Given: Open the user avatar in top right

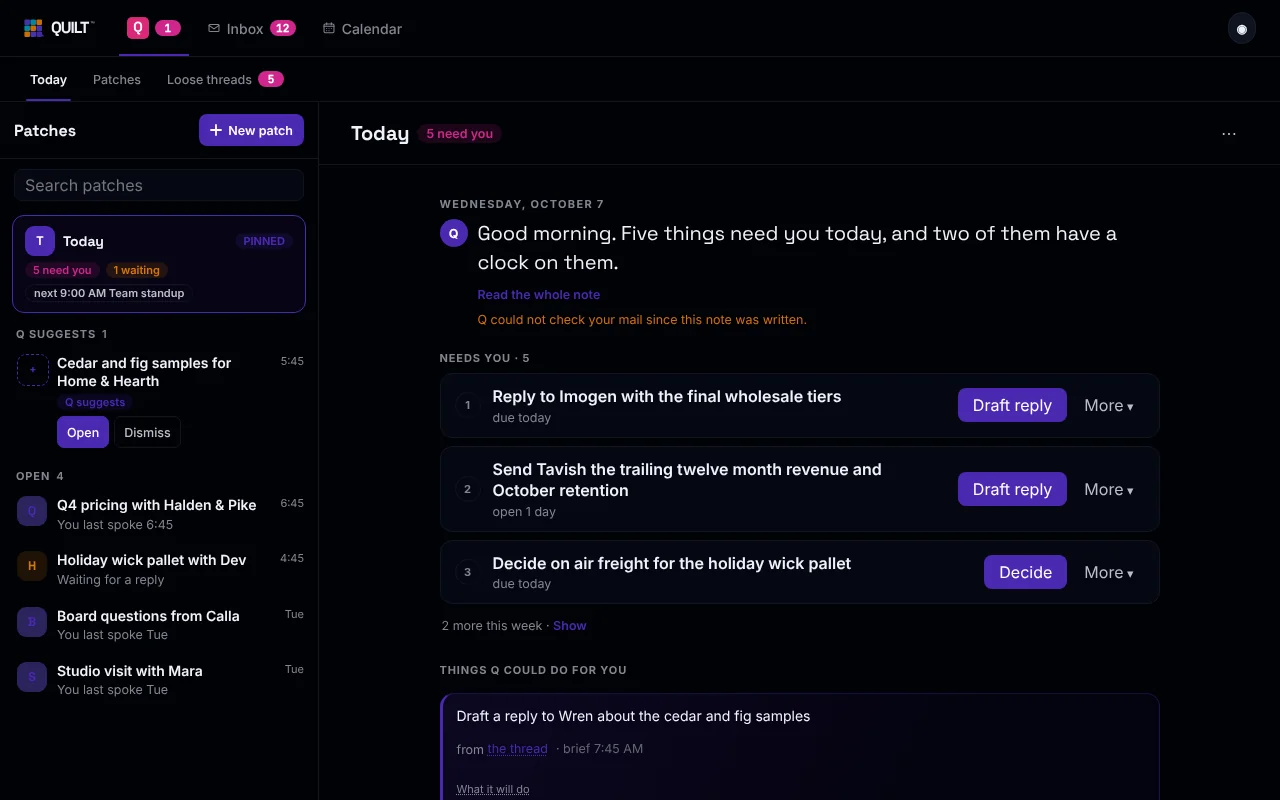Looking at the screenshot, I should point(1242,29).
